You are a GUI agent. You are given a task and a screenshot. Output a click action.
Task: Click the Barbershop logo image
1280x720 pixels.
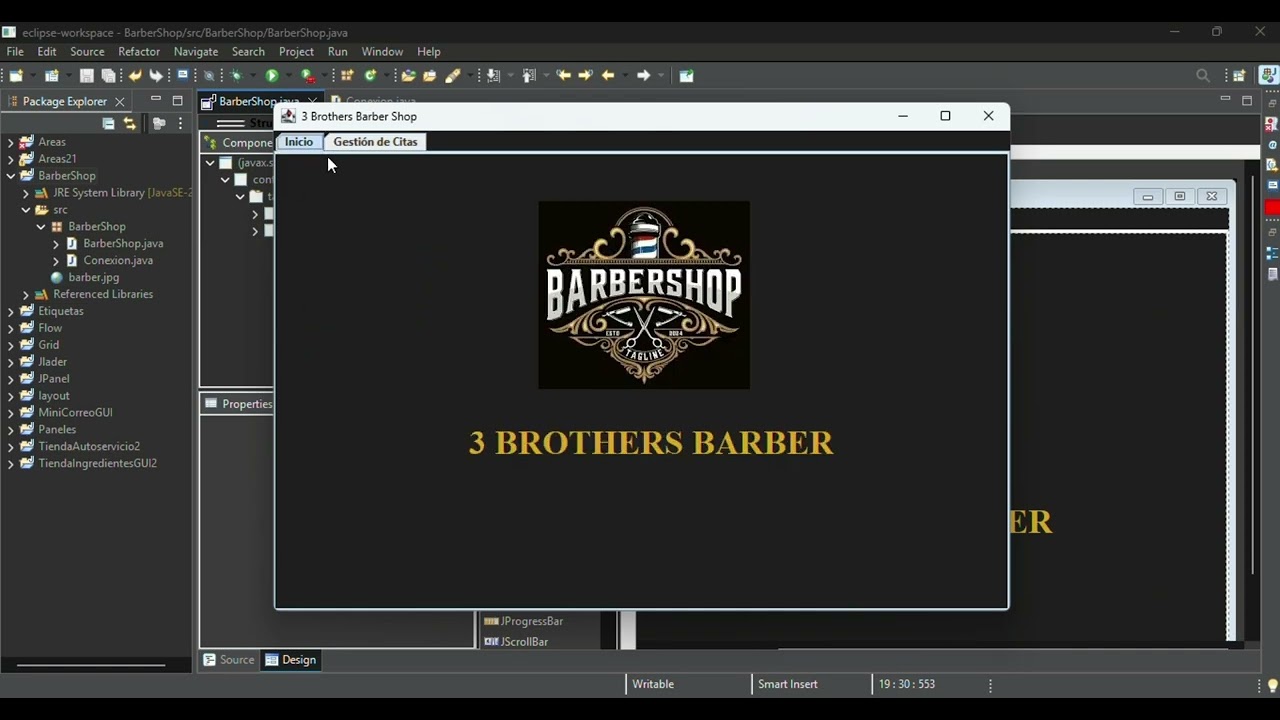(644, 295)
